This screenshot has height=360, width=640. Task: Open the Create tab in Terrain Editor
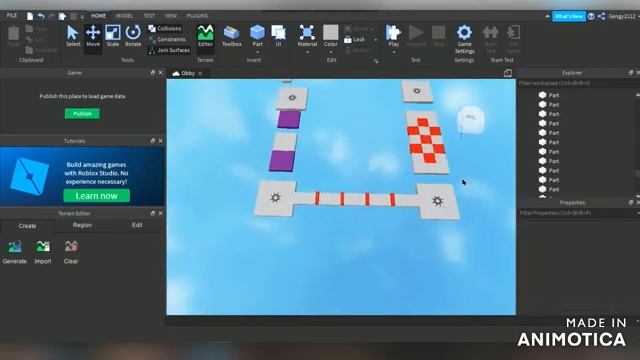point(27,226)
